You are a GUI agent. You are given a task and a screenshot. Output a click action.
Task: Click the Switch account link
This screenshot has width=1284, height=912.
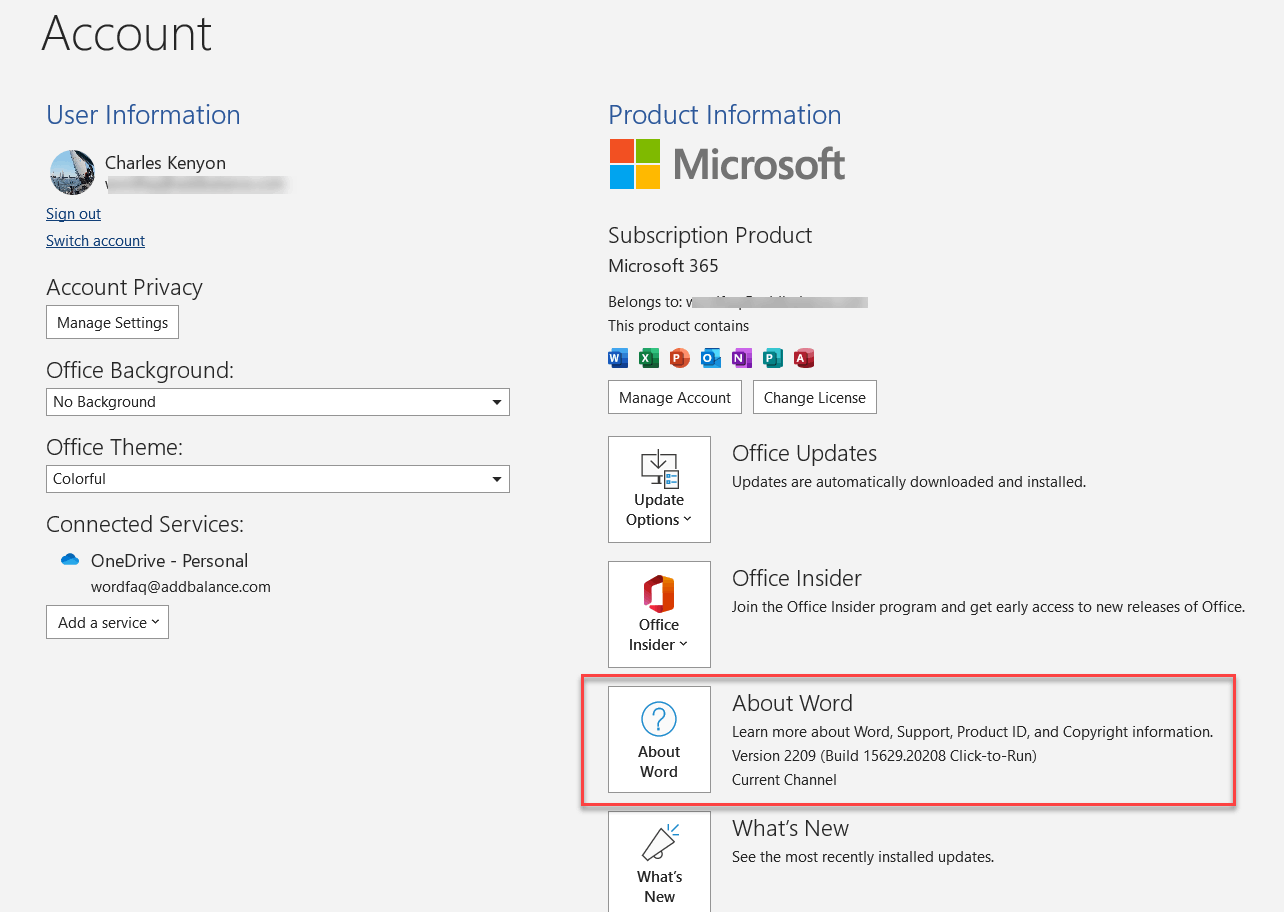95,241
